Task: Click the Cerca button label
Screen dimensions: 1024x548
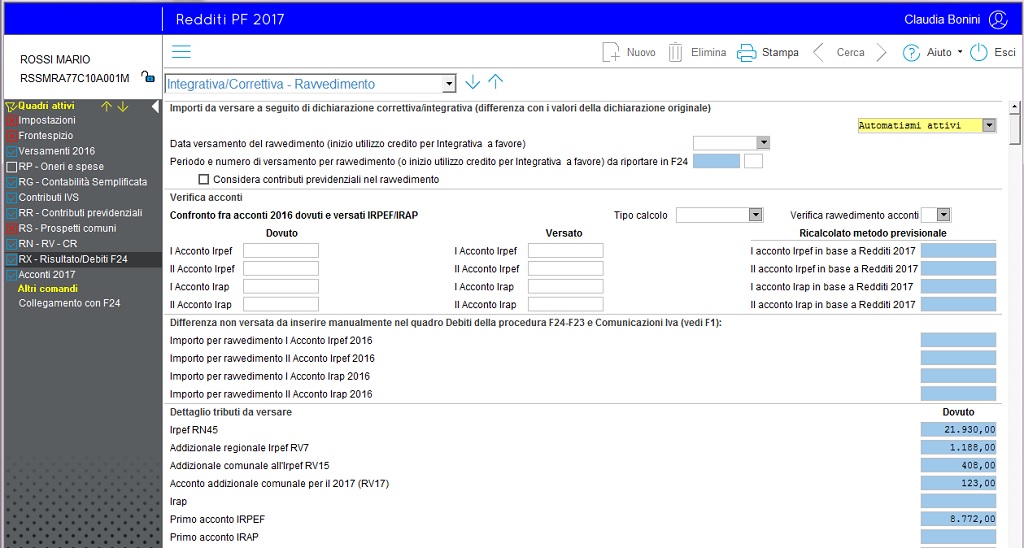Action: 850,52
